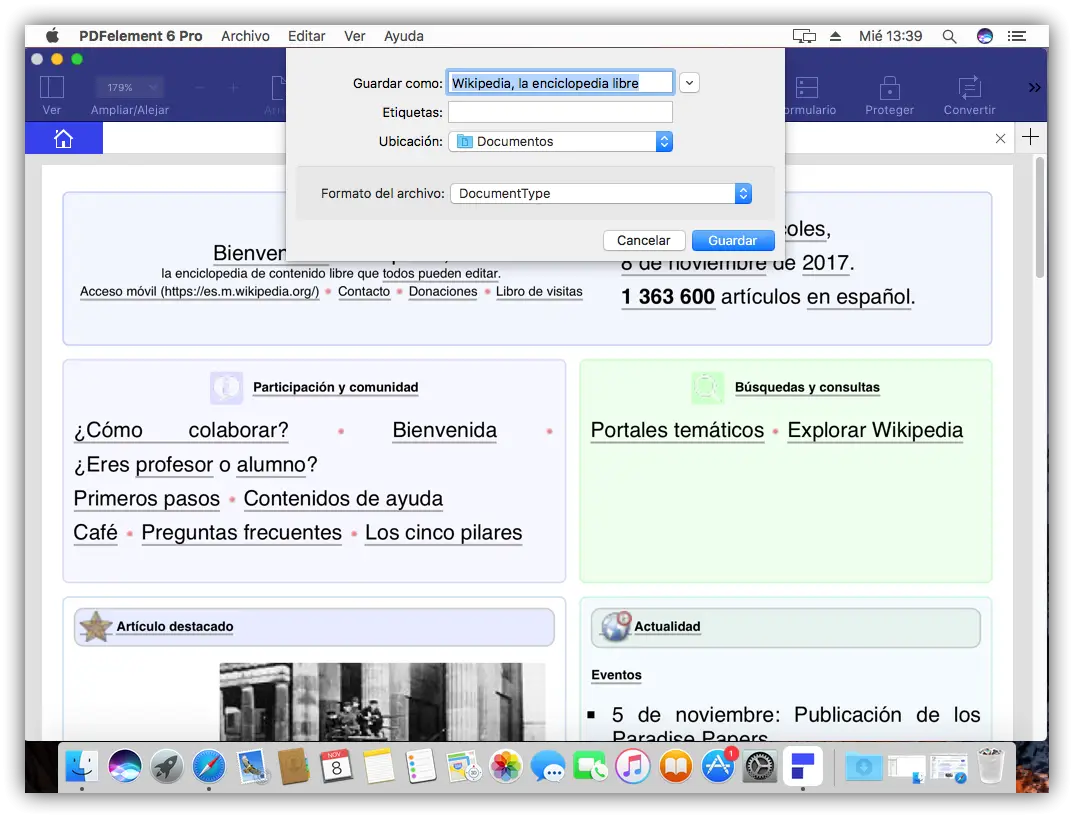Open the Ayuda menu
1074x818 pixels.
[x=403, y=36]
